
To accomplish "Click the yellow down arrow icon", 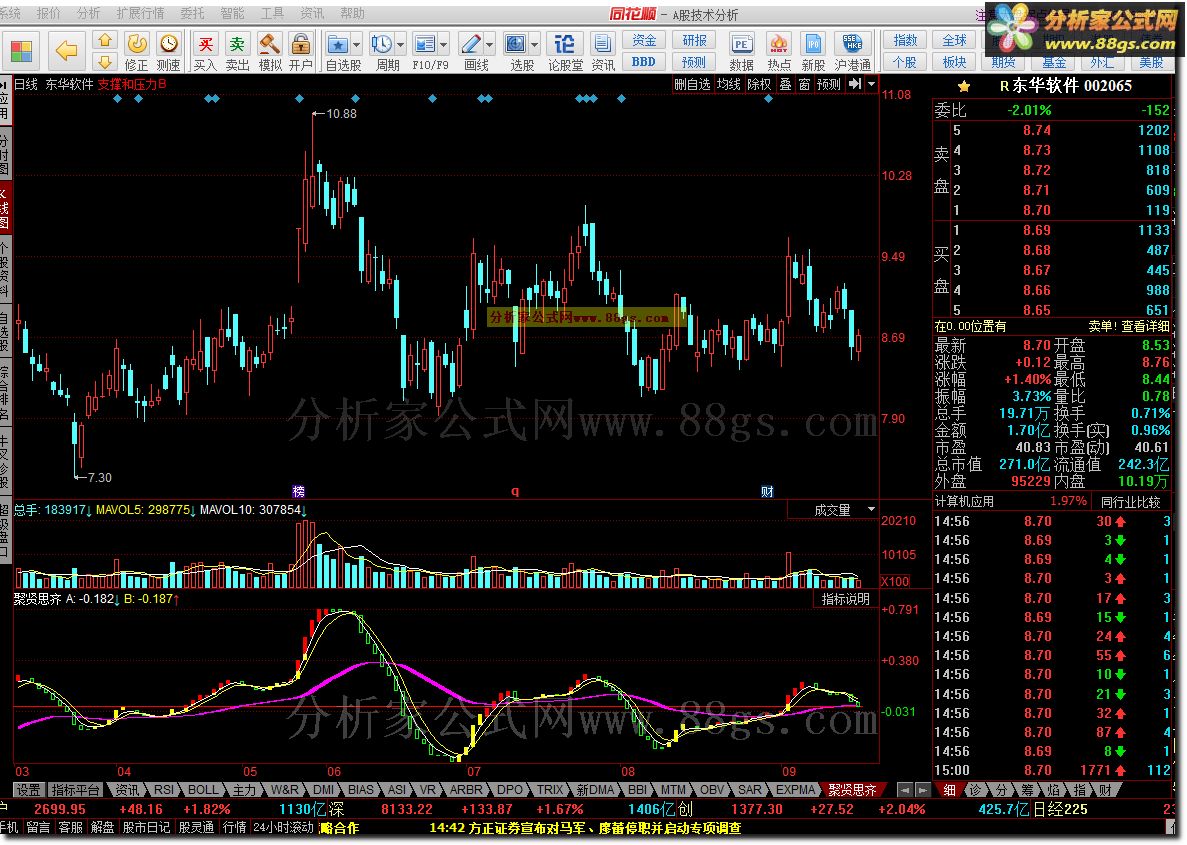I will click(105, 61).
